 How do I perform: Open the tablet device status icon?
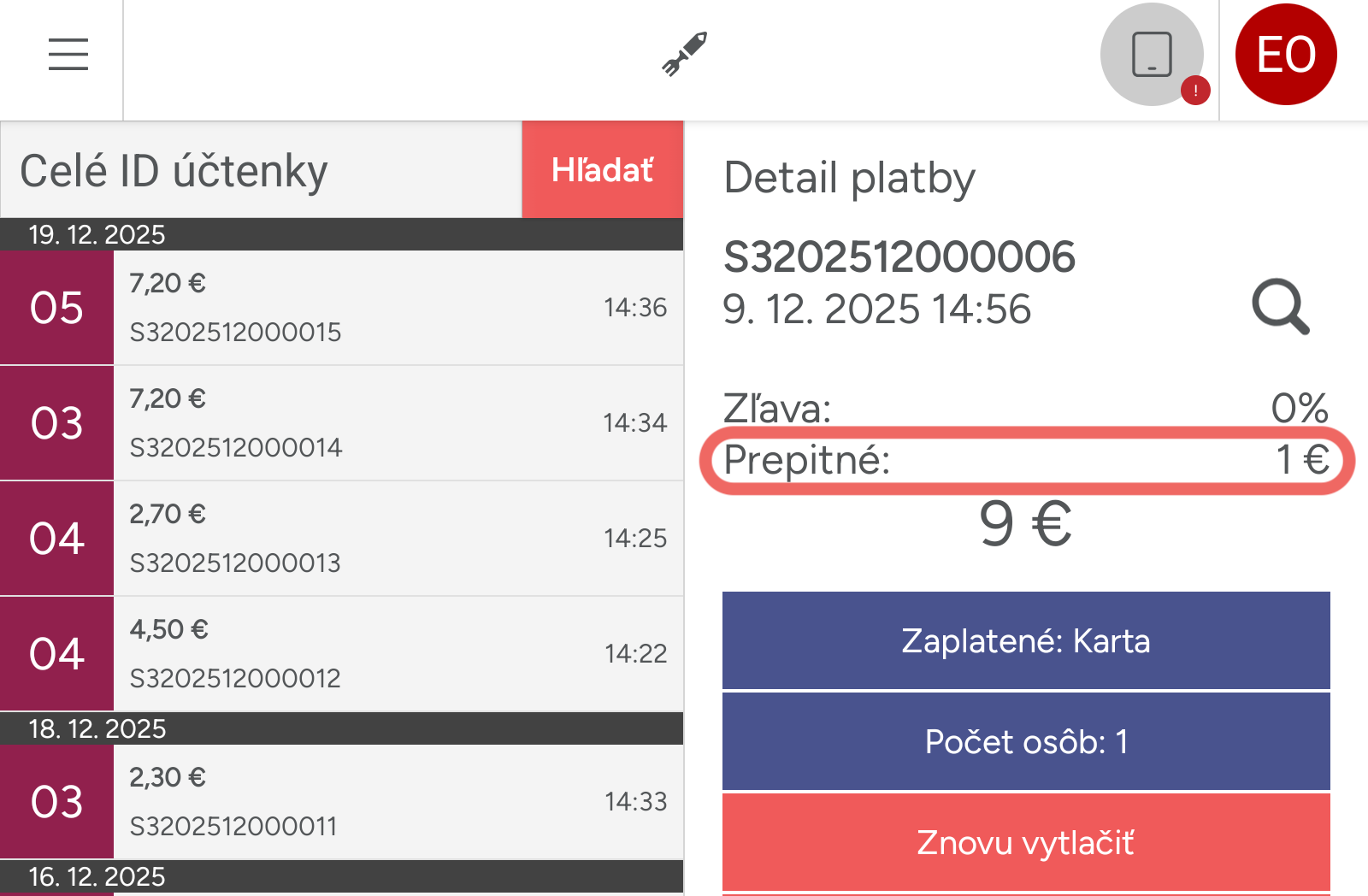coord(1151,54)
